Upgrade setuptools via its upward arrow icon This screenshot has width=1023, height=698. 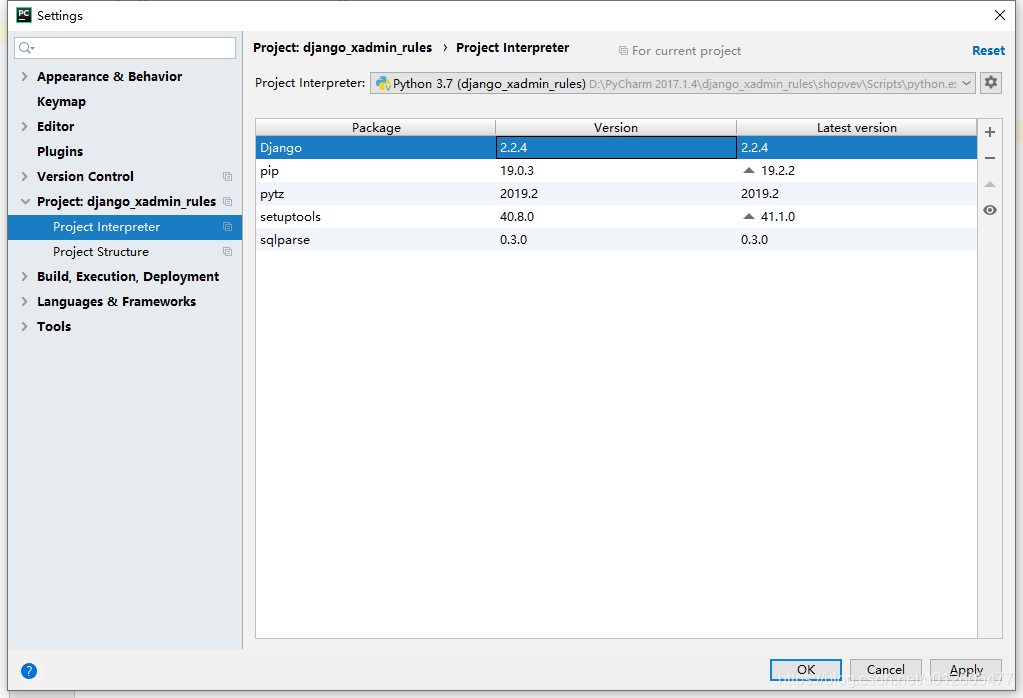tap(749, 216)
